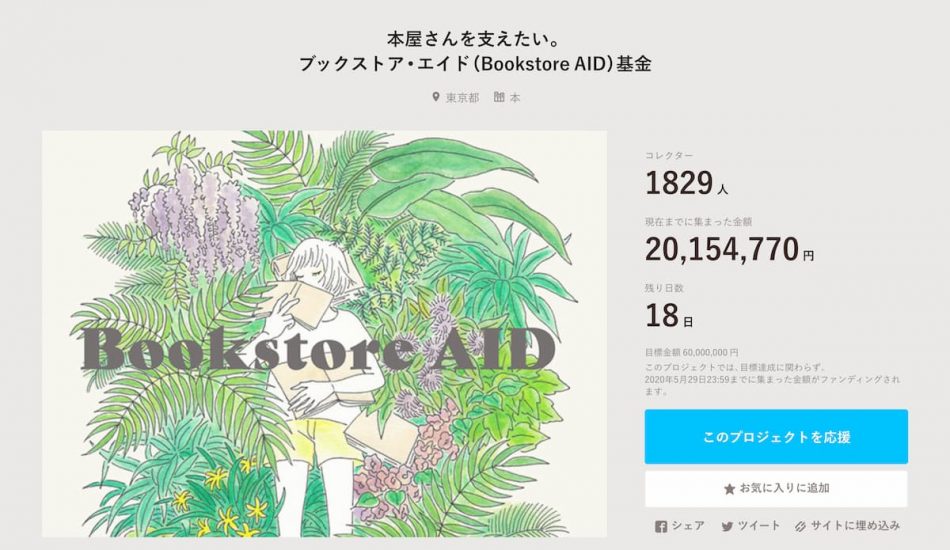Viewport: 950px width, 550px height.
Task: Click the 本屋さんを支えたい。 headline
Action: point(473,39)
